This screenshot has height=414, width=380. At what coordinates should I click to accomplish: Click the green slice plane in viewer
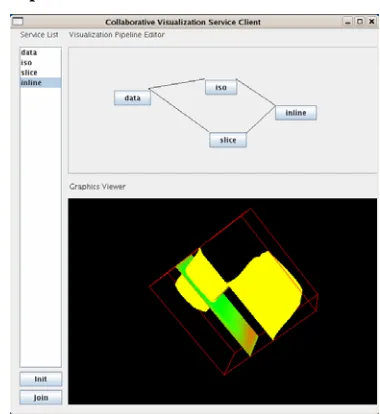pos(230,317)
